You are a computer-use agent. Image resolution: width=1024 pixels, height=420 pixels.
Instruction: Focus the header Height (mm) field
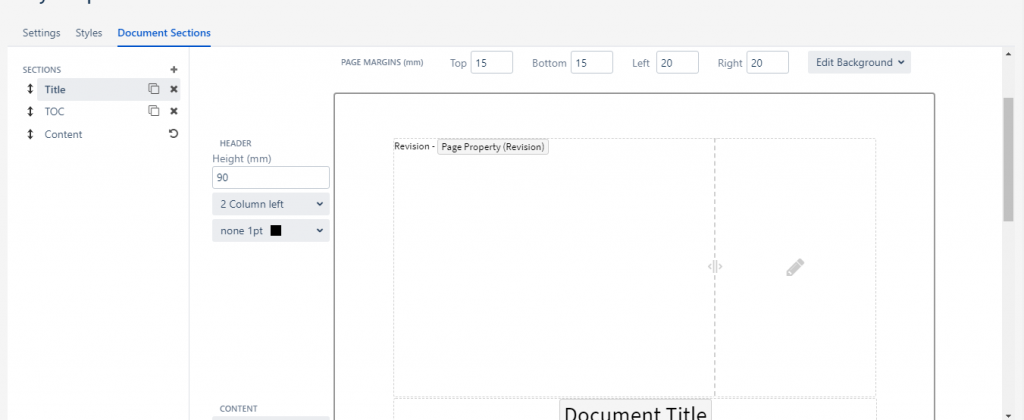(x=271, y=177)
